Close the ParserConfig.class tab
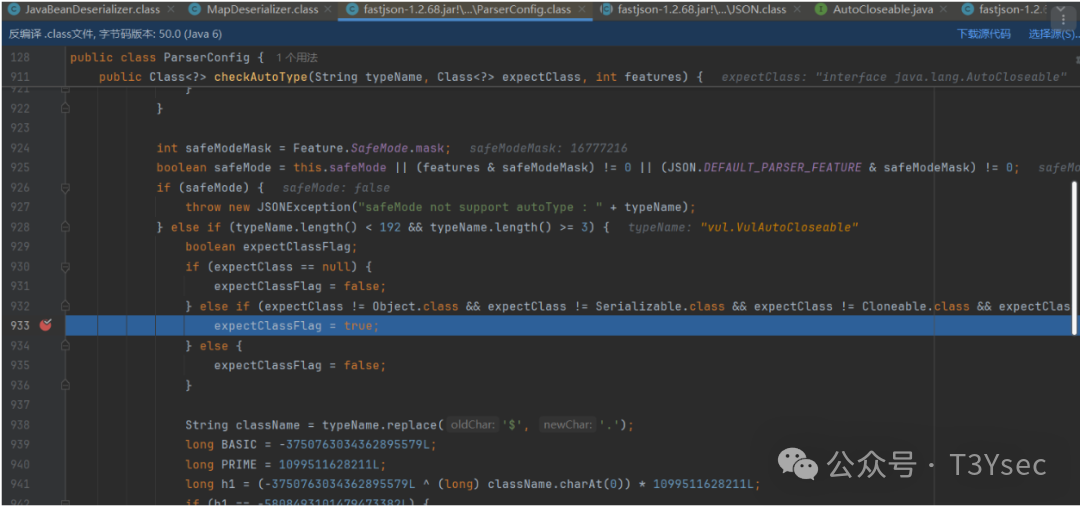 pyautogui.click(x=583, y=10)
